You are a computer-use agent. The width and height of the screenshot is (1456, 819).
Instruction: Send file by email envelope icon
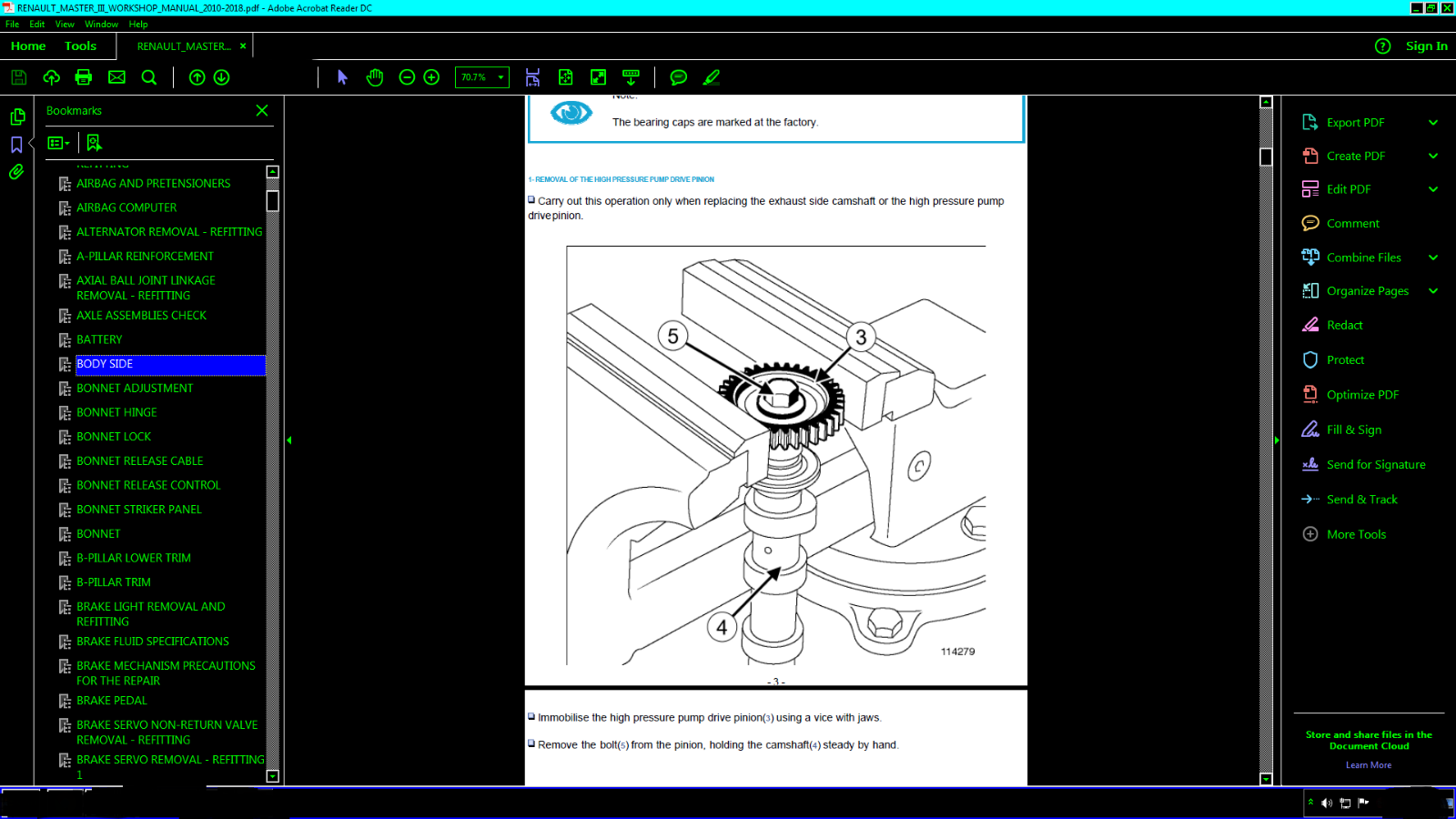coord(116,77)
